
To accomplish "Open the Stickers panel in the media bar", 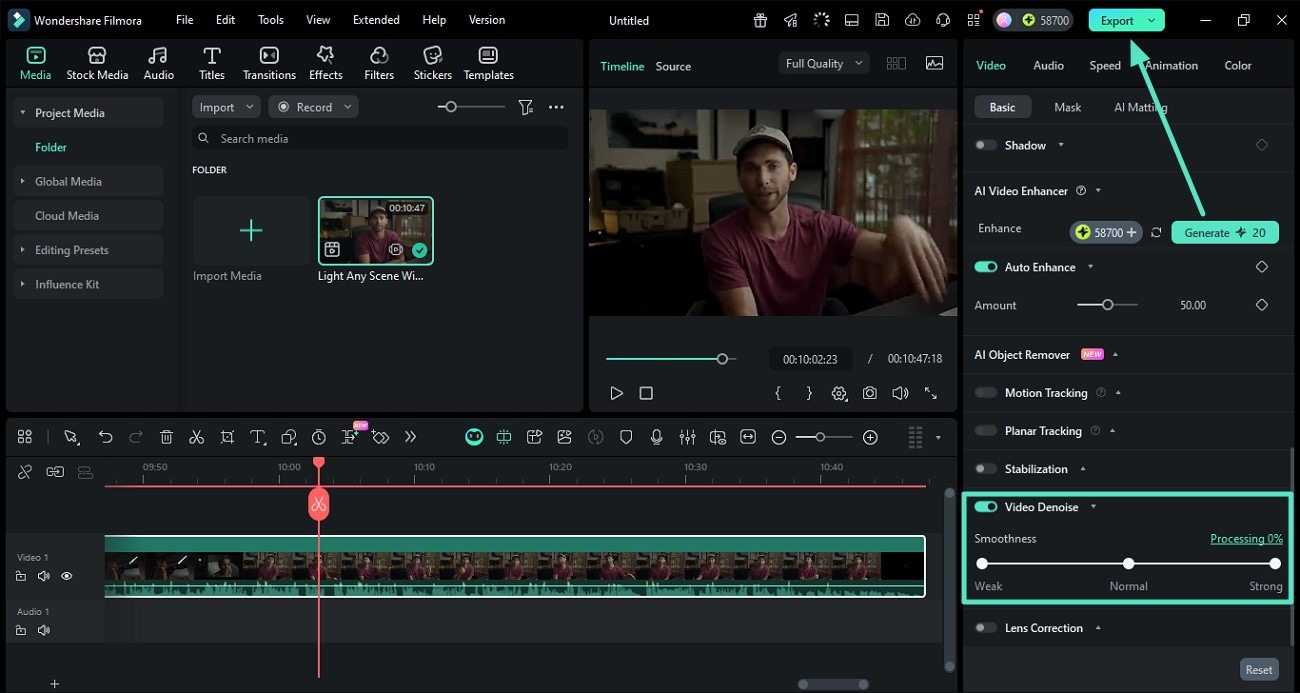I will (432, 62).
